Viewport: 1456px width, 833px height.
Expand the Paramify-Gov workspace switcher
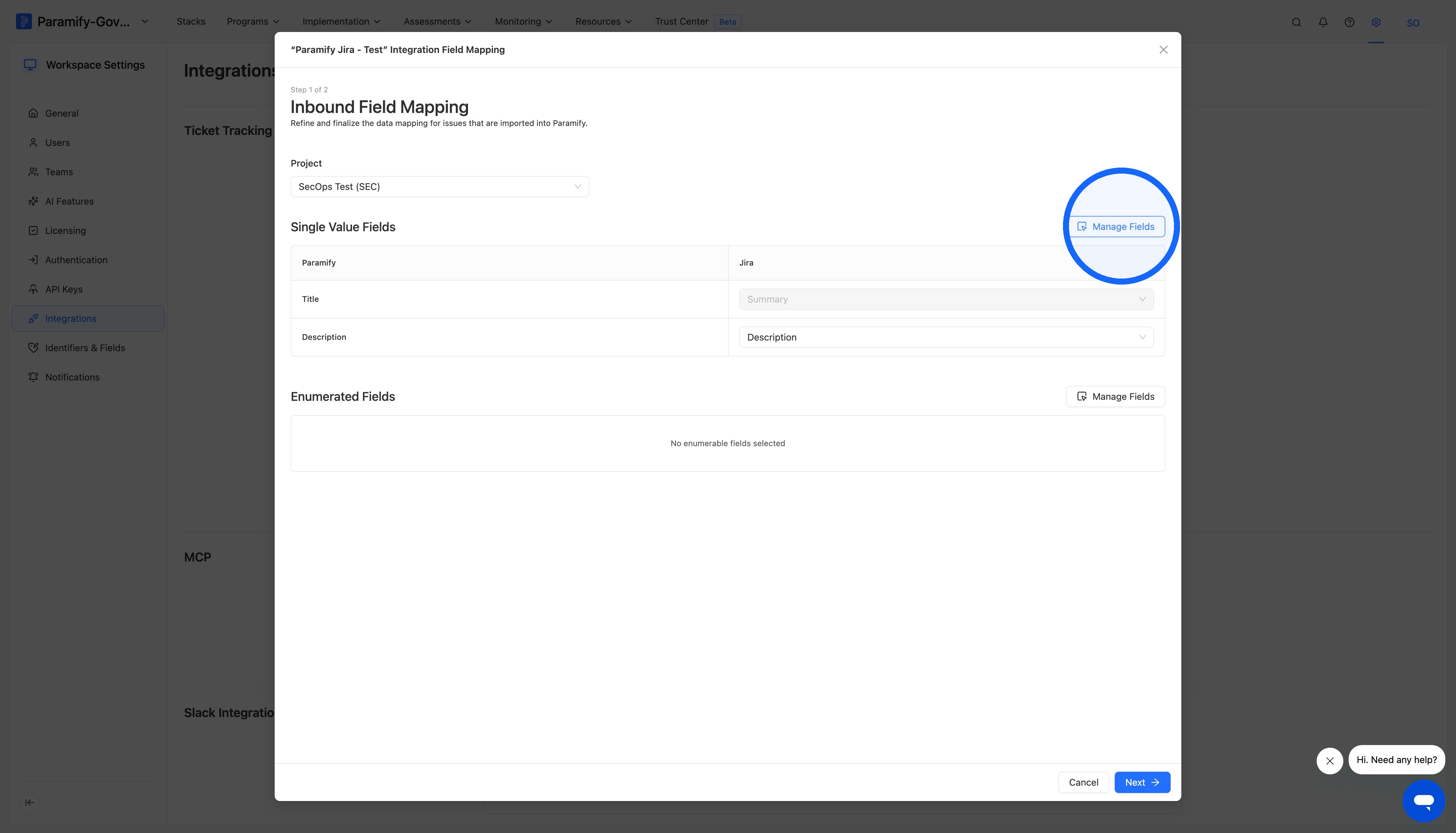83,22
